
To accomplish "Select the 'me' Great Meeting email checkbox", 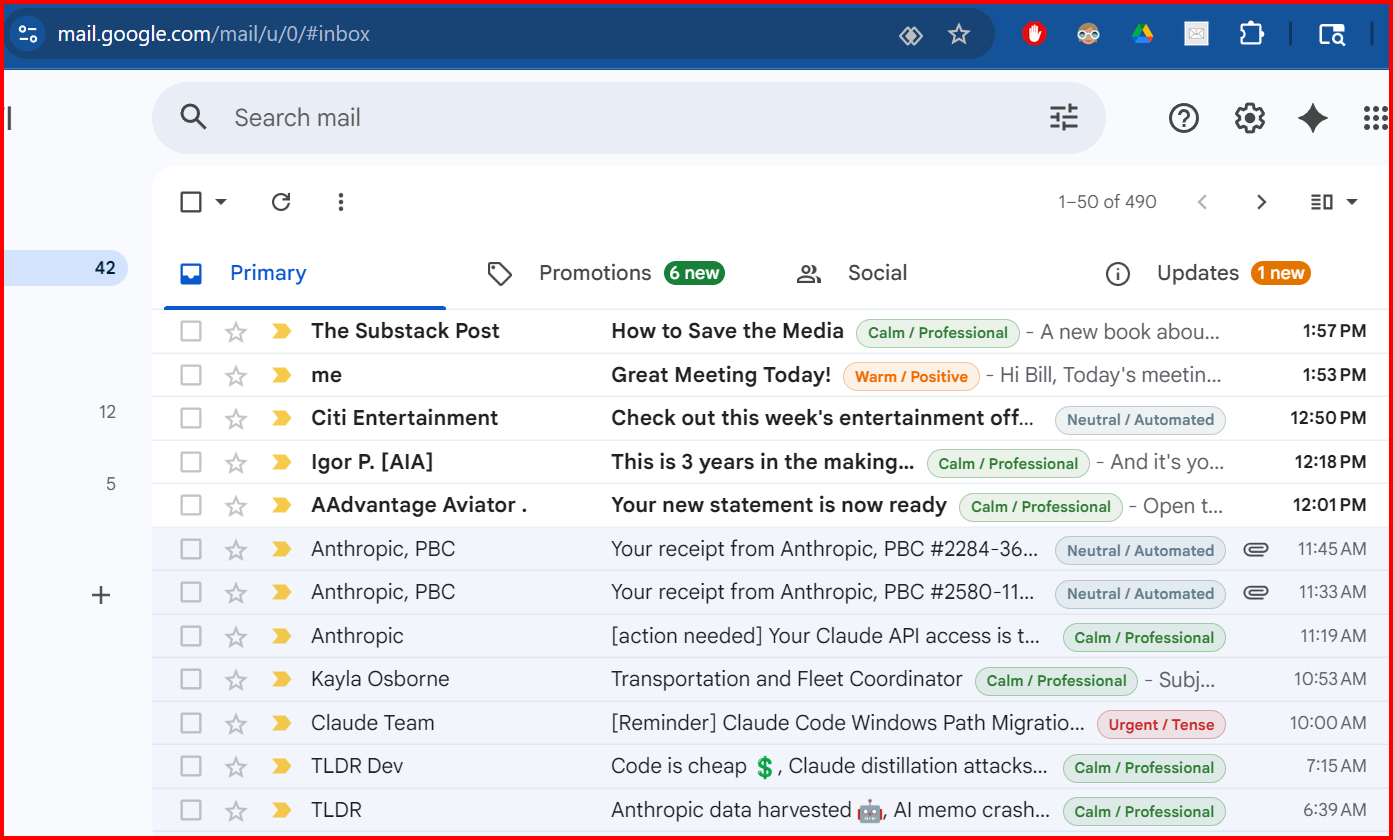I will click(x=191, y=375).
